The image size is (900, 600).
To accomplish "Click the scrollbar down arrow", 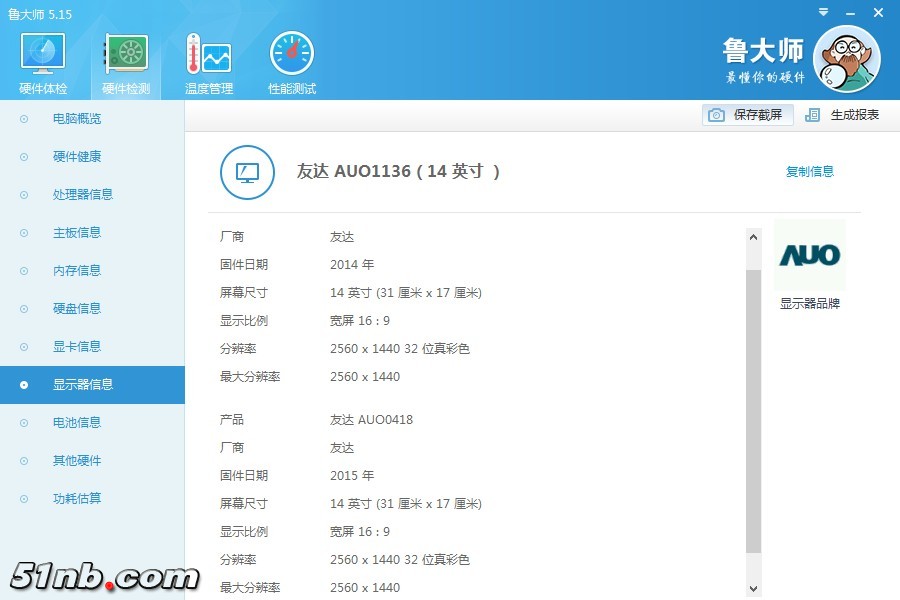I will (x=754, y=589).
